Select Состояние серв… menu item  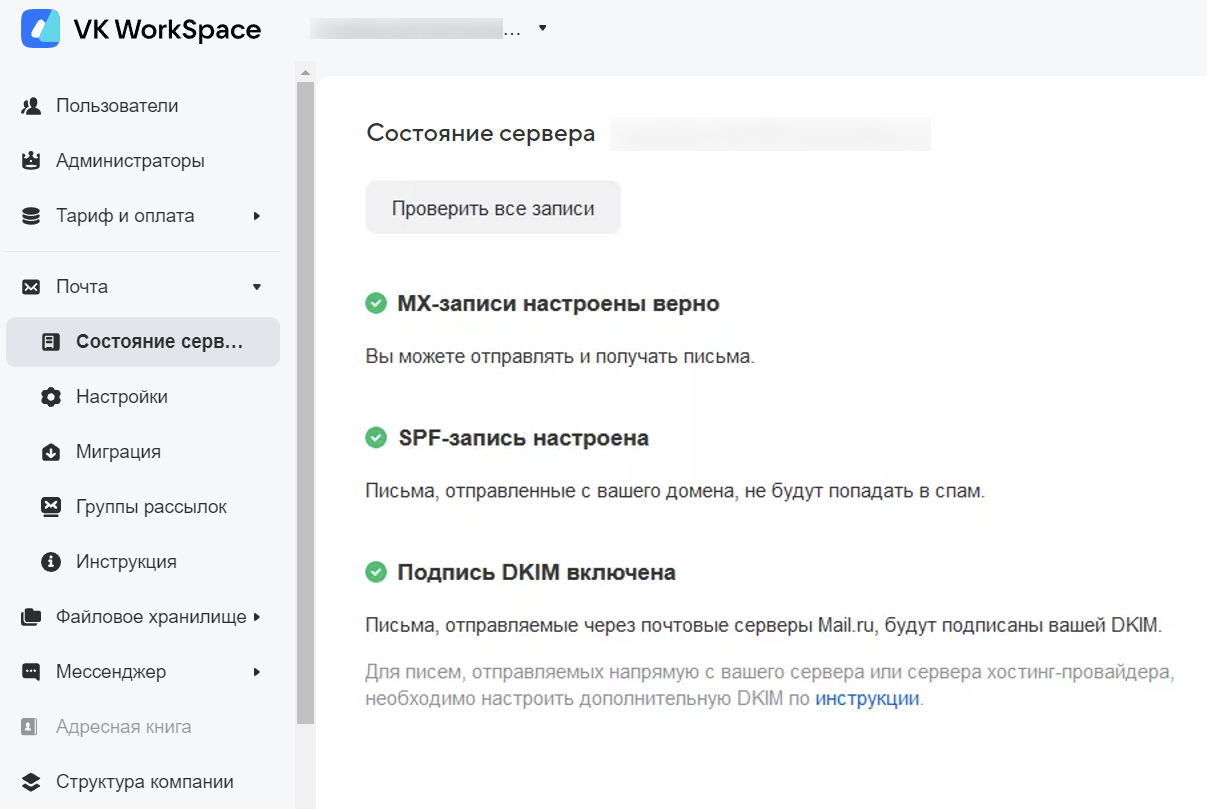click(142, 342)
